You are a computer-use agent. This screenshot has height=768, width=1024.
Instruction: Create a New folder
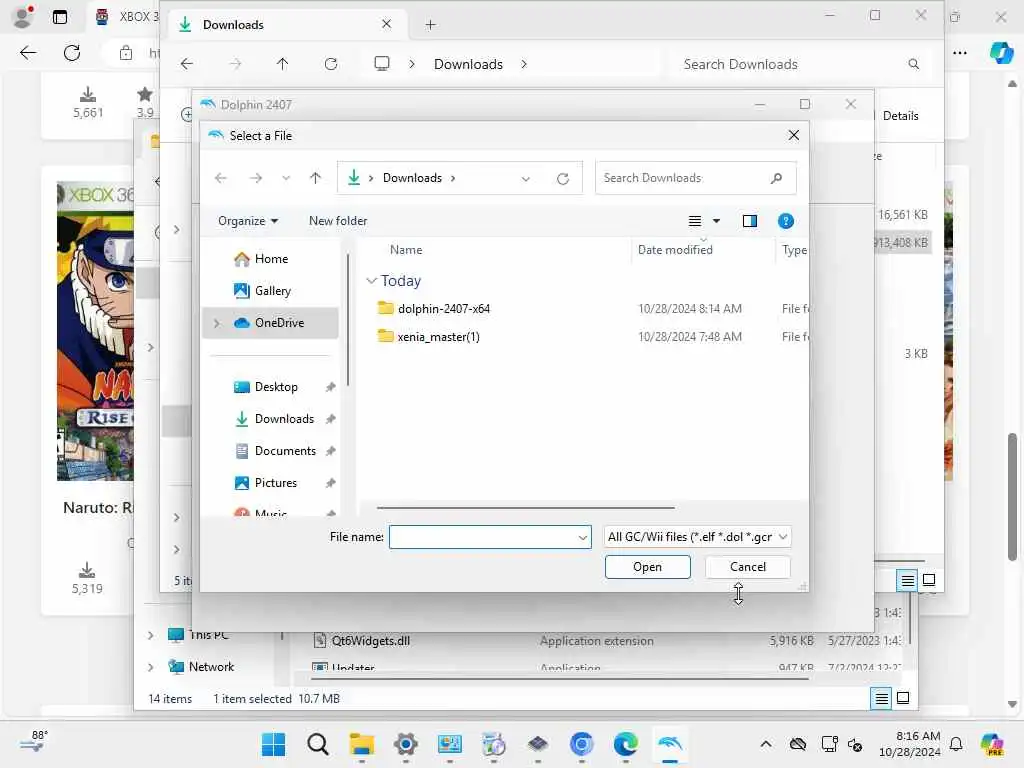[338, 221]
